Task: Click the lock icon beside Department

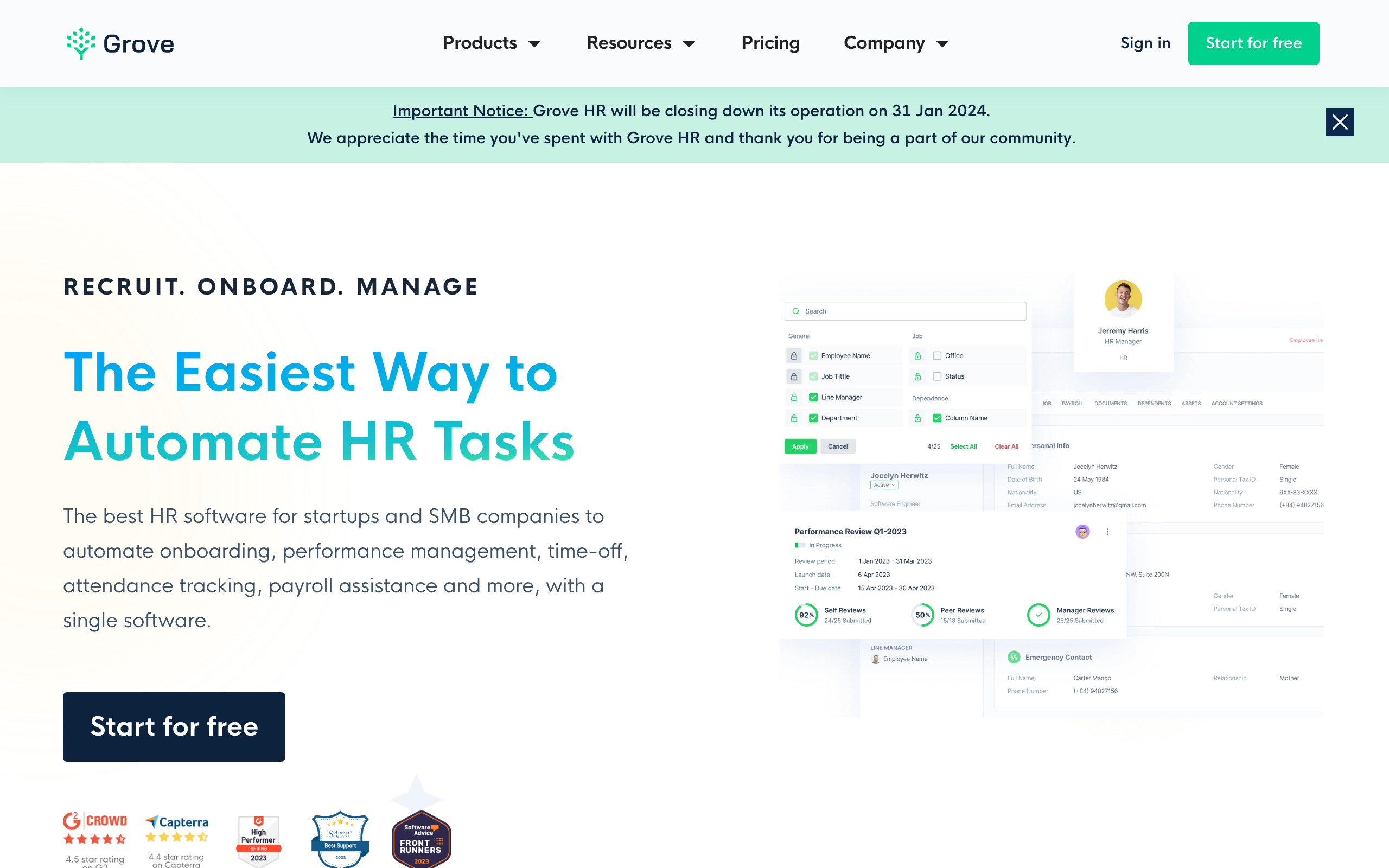Action: coord(794,418)
